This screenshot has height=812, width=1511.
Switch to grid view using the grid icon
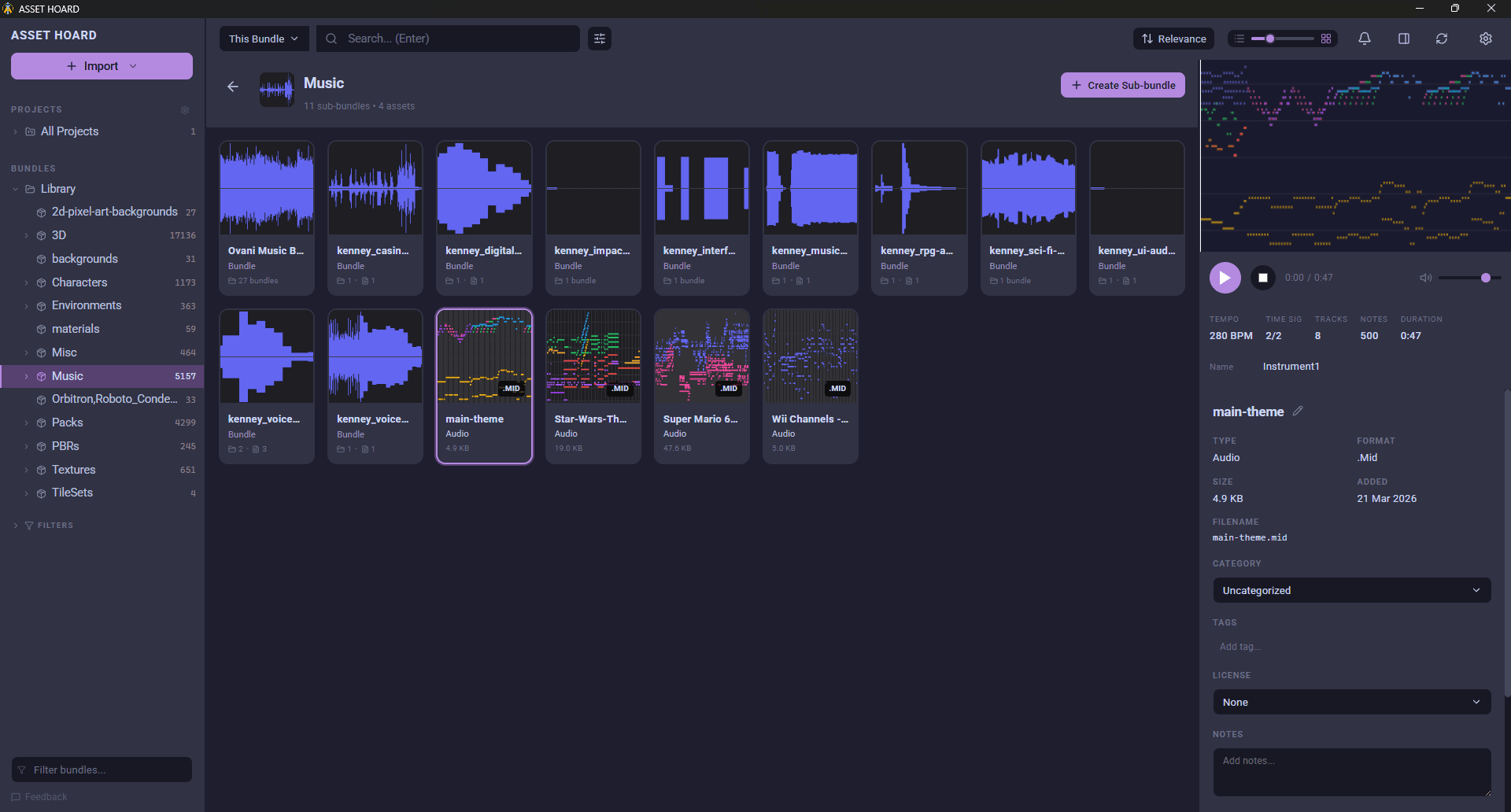coord(1327,38)
